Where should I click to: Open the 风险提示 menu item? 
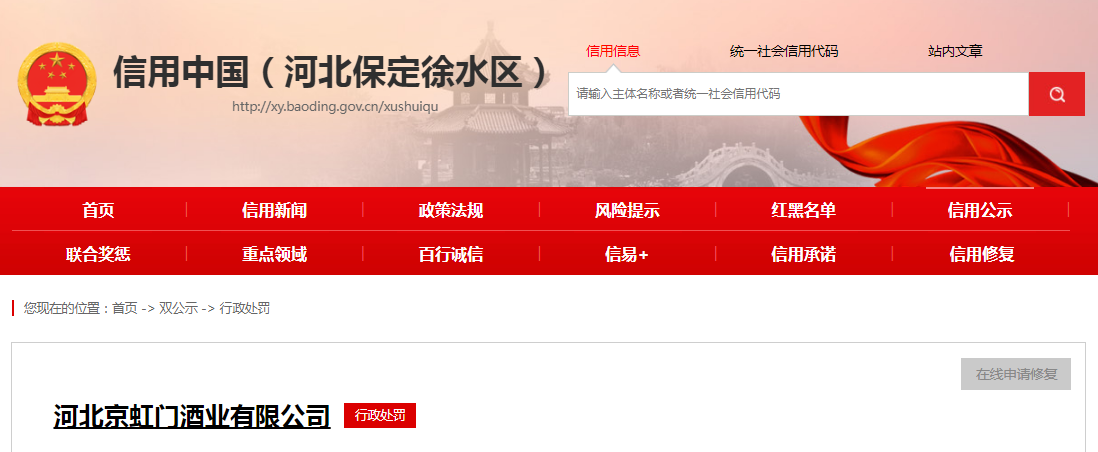pos(627,210)
